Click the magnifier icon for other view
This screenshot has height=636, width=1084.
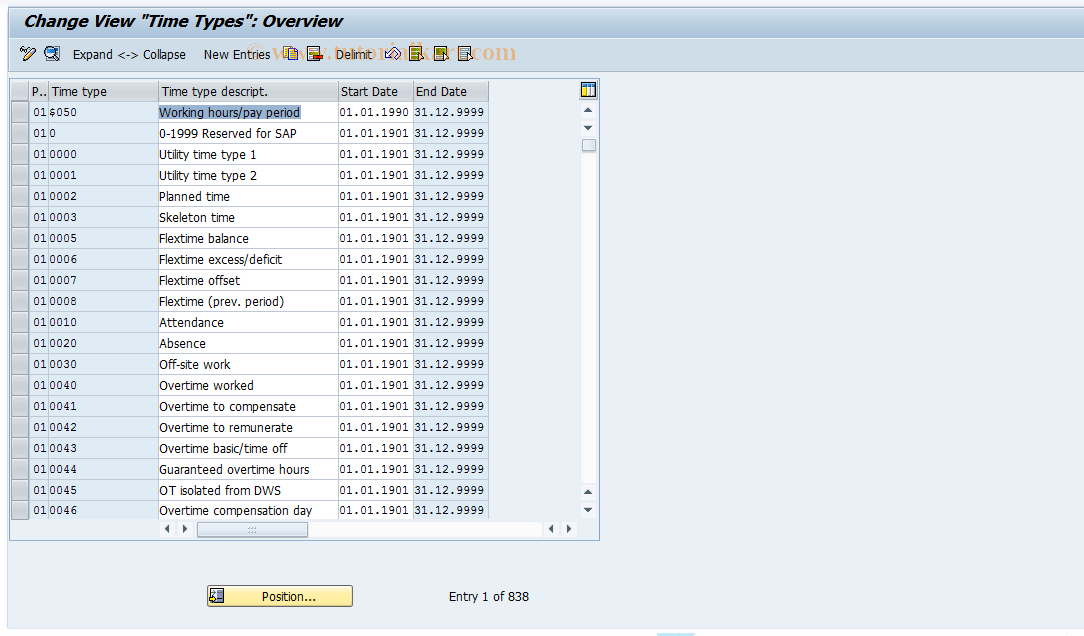click(x=52, y=54)
